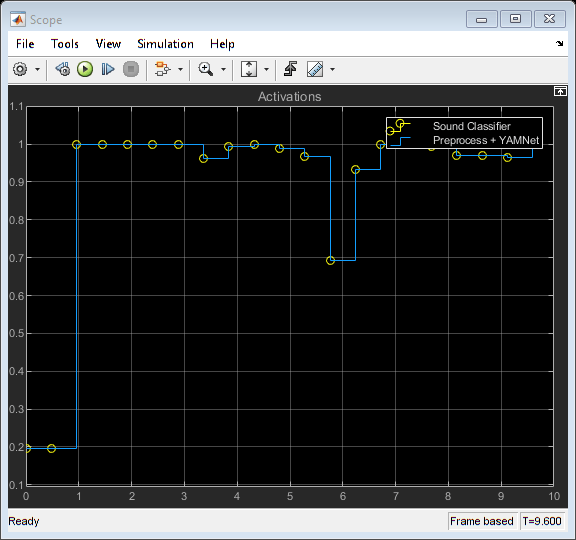Maximize the Activations axes display
The width and height of the screenshot is (576, 540).
pos(560,91)
